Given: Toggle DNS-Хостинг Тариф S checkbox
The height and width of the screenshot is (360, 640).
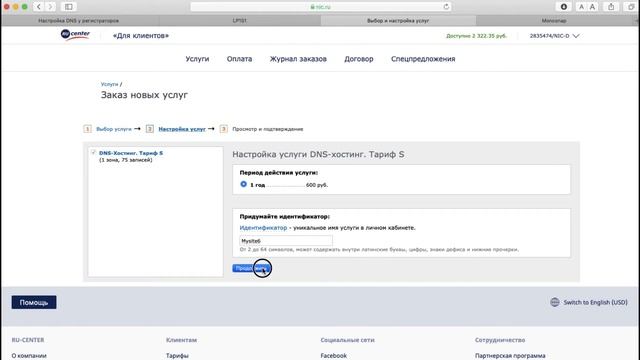Looking at the screenshot, I should [x=93, y=153].
